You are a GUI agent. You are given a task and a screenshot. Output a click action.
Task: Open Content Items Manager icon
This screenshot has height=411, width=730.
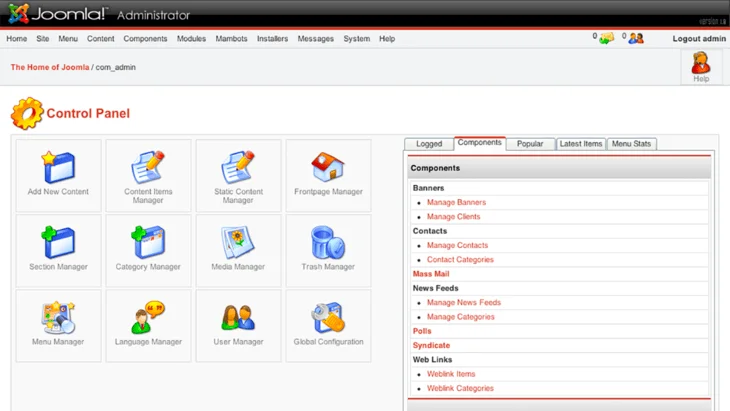pyautogui.click(x=148, y=167)
